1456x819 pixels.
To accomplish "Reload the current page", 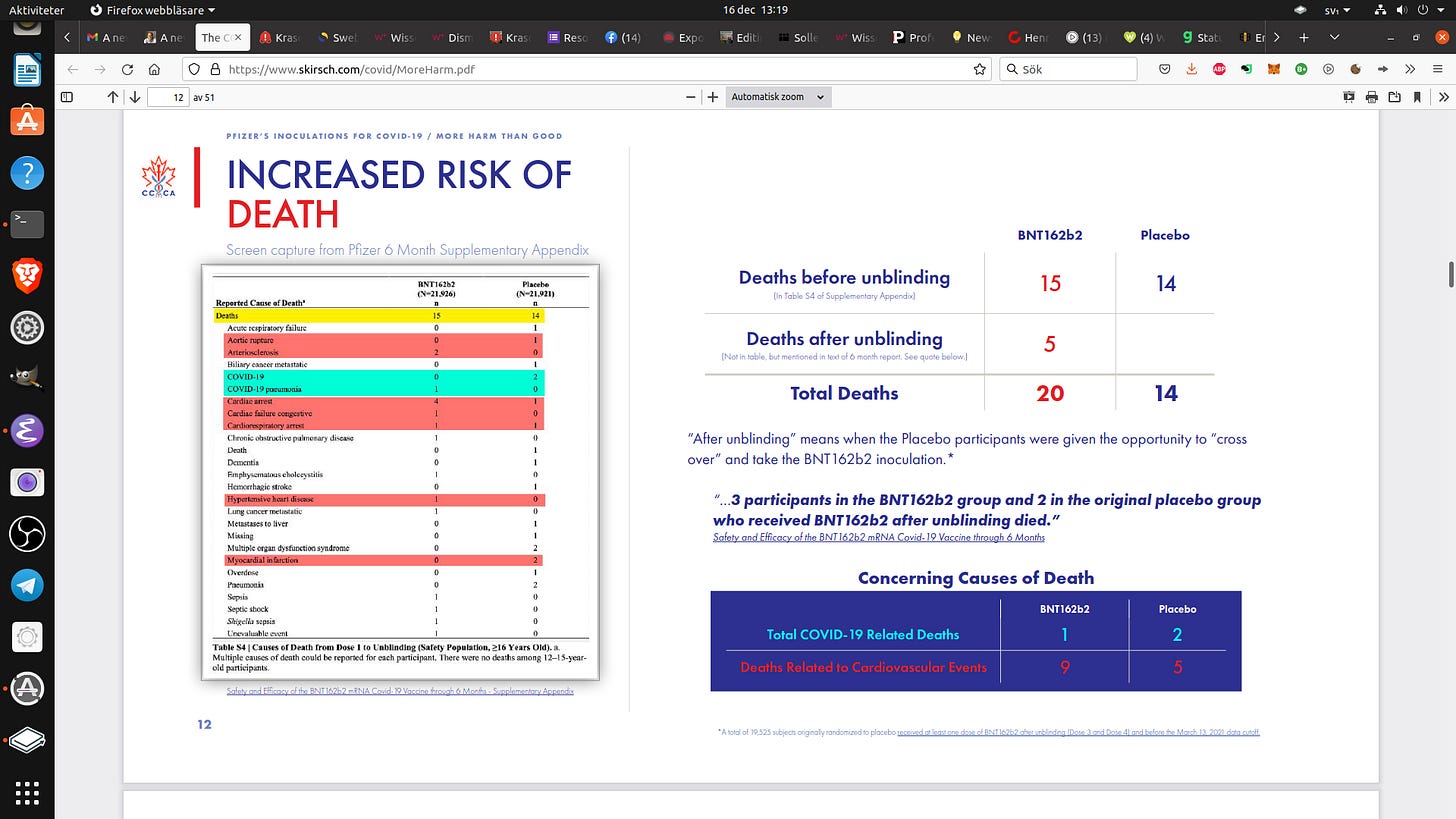I will (x=127, y=69).
